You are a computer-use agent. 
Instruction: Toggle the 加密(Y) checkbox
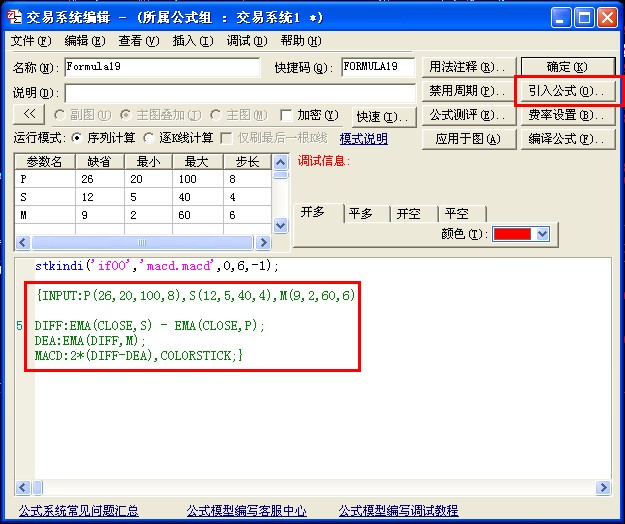tap(286, 116)
